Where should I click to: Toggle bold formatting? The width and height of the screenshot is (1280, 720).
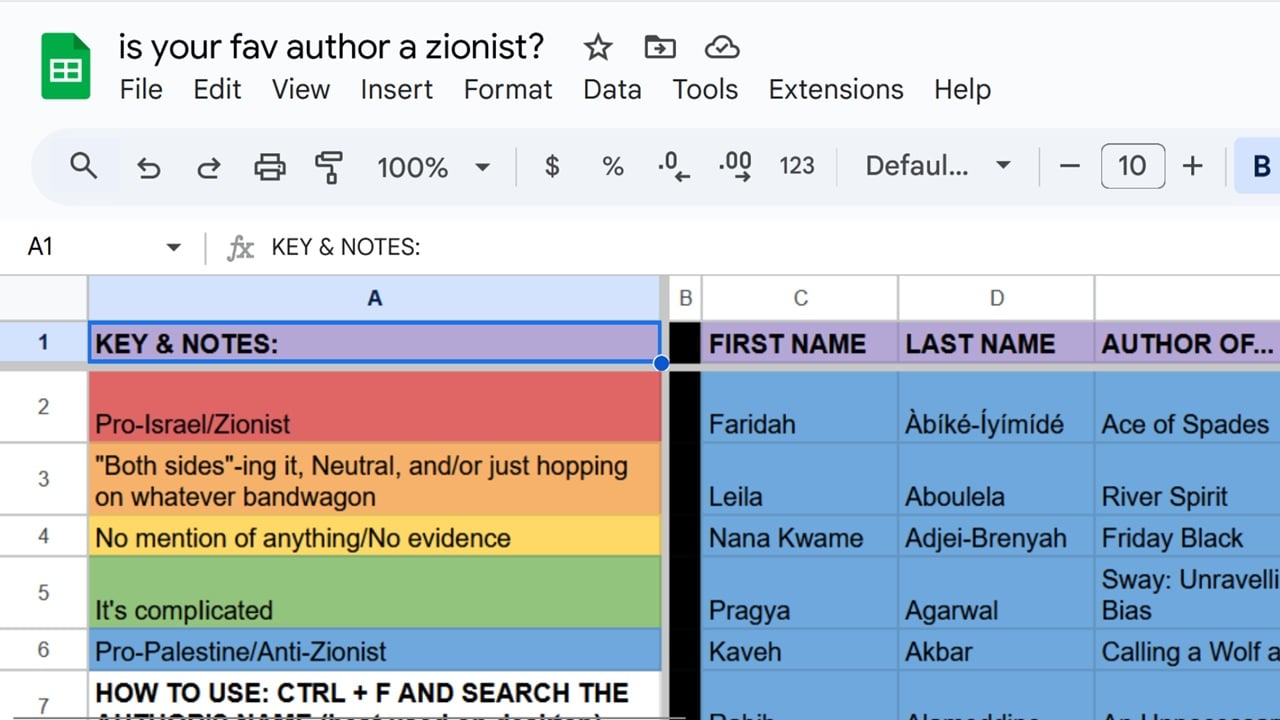click(1261, 166)
